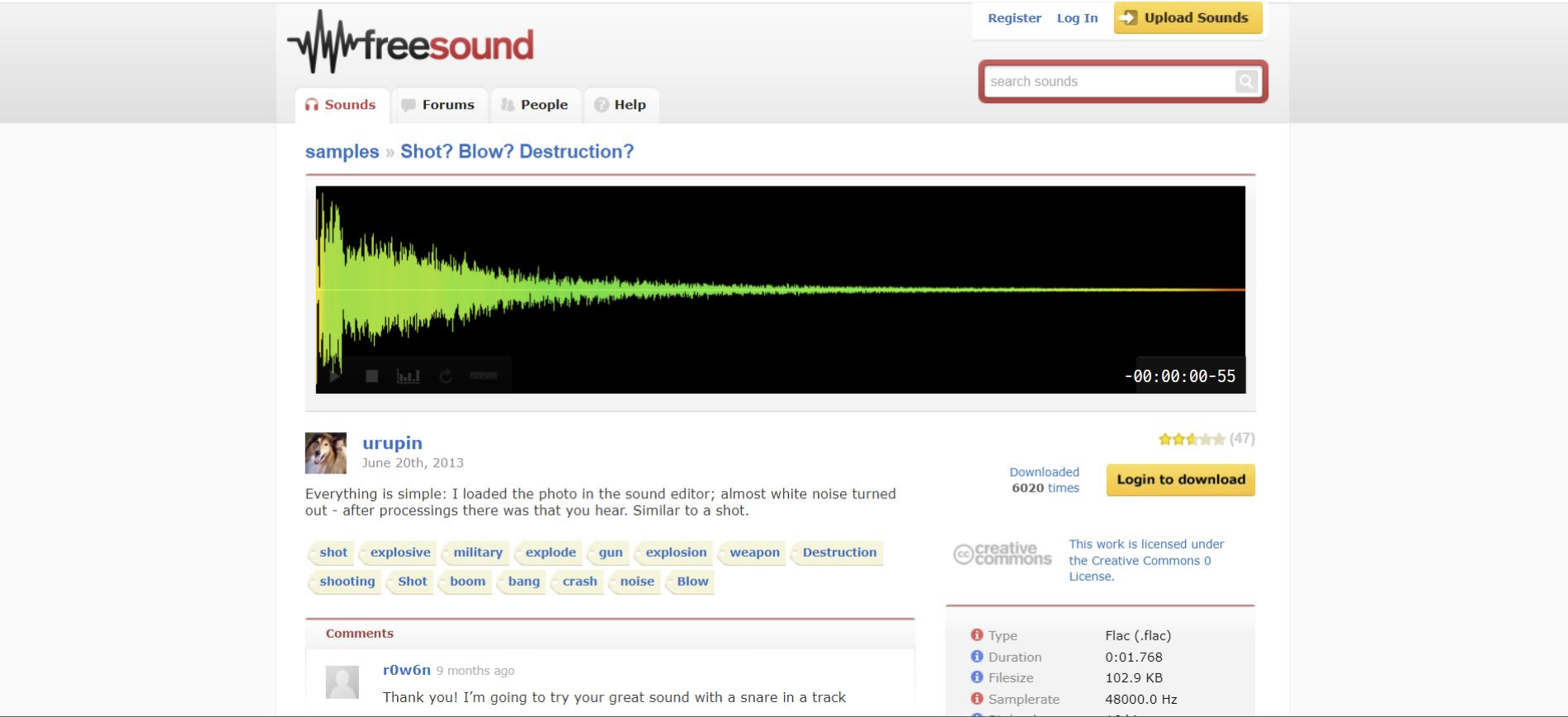The width and height of the screenshot is (1568, 717).
Task: Click the Creative Commons logo
Action: point(1003,554)
